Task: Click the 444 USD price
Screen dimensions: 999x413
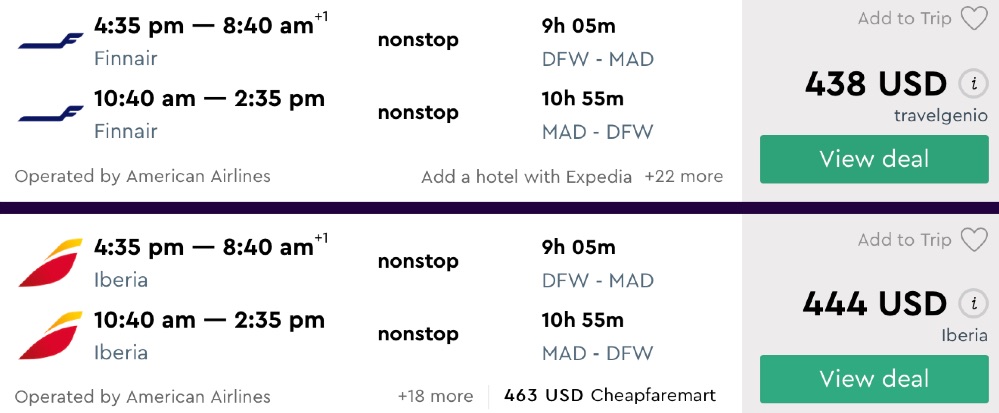Action: coord(875,304)
